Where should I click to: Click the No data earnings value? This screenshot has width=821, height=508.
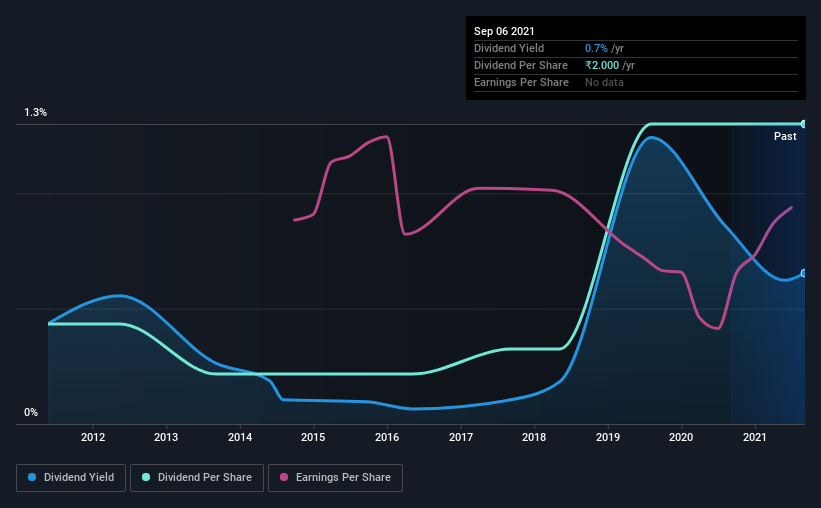(604, 82)
